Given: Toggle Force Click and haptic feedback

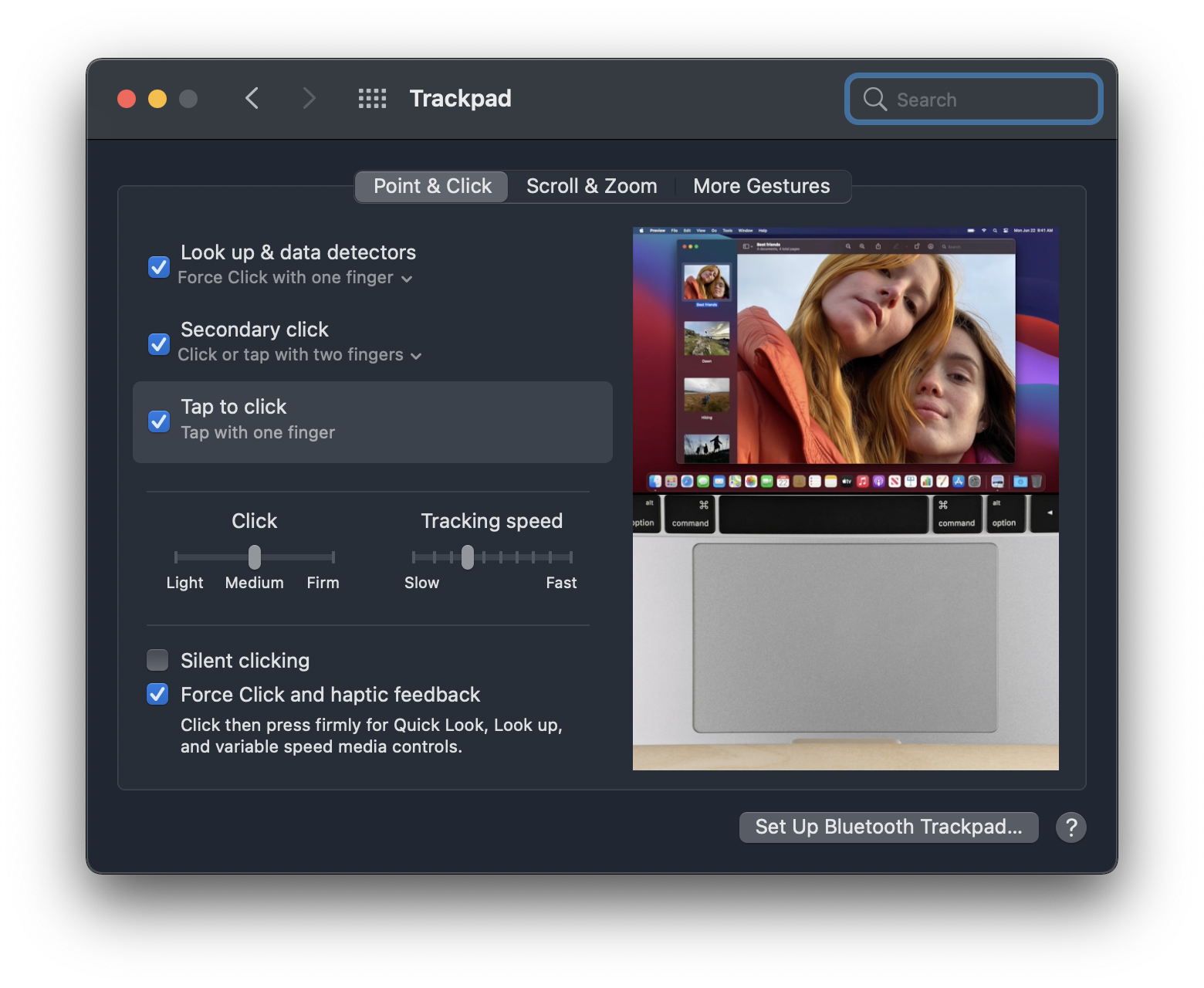Looking at the screenshot, I should [157, 694].
